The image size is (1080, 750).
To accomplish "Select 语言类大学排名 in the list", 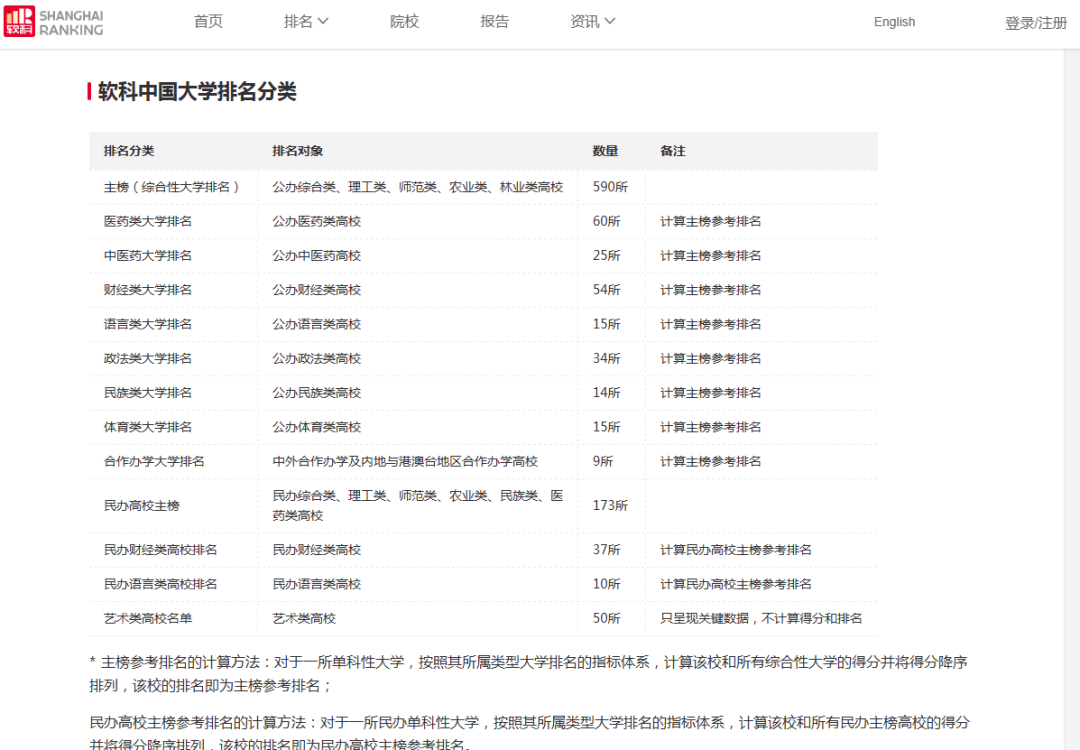I will 148,324.
